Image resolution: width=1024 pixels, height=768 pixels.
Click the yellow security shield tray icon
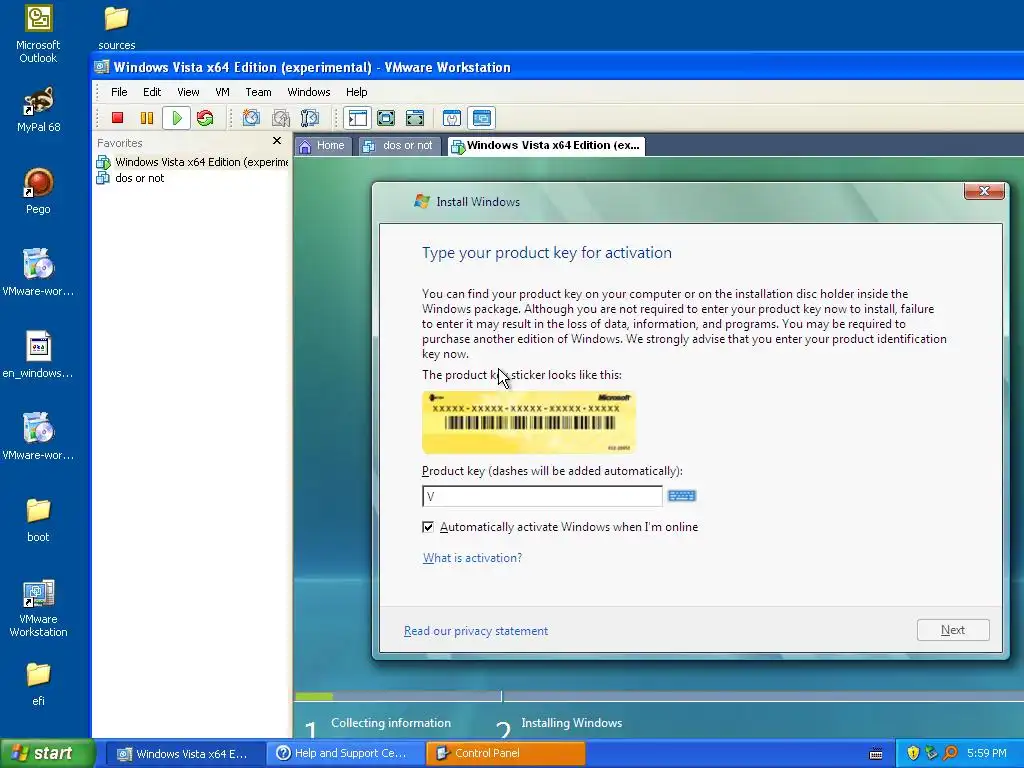click(913, 753)
